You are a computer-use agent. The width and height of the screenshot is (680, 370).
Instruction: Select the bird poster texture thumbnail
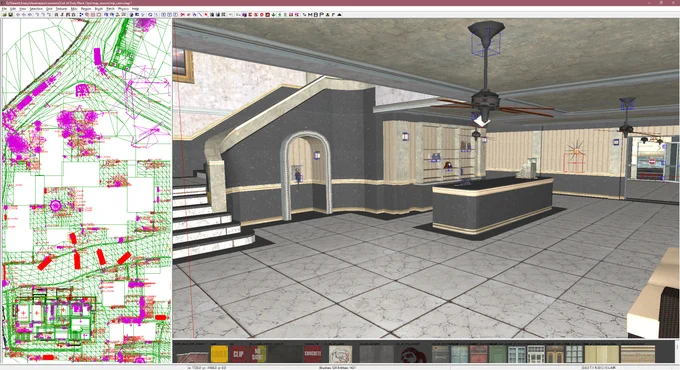[340, 354]
